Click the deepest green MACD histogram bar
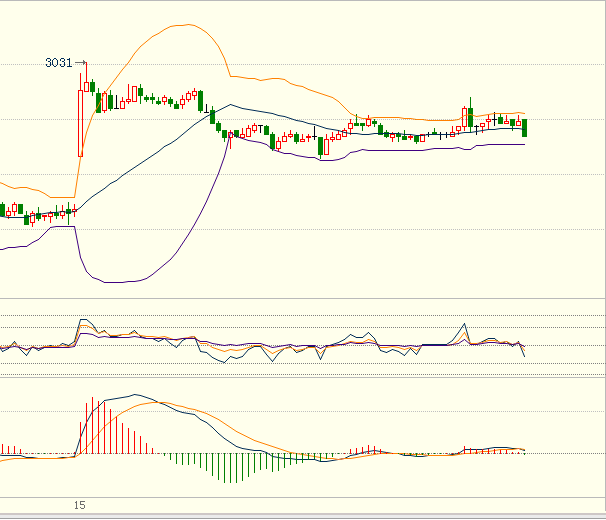Screen dimensions: 606x520 pos(231,468)
